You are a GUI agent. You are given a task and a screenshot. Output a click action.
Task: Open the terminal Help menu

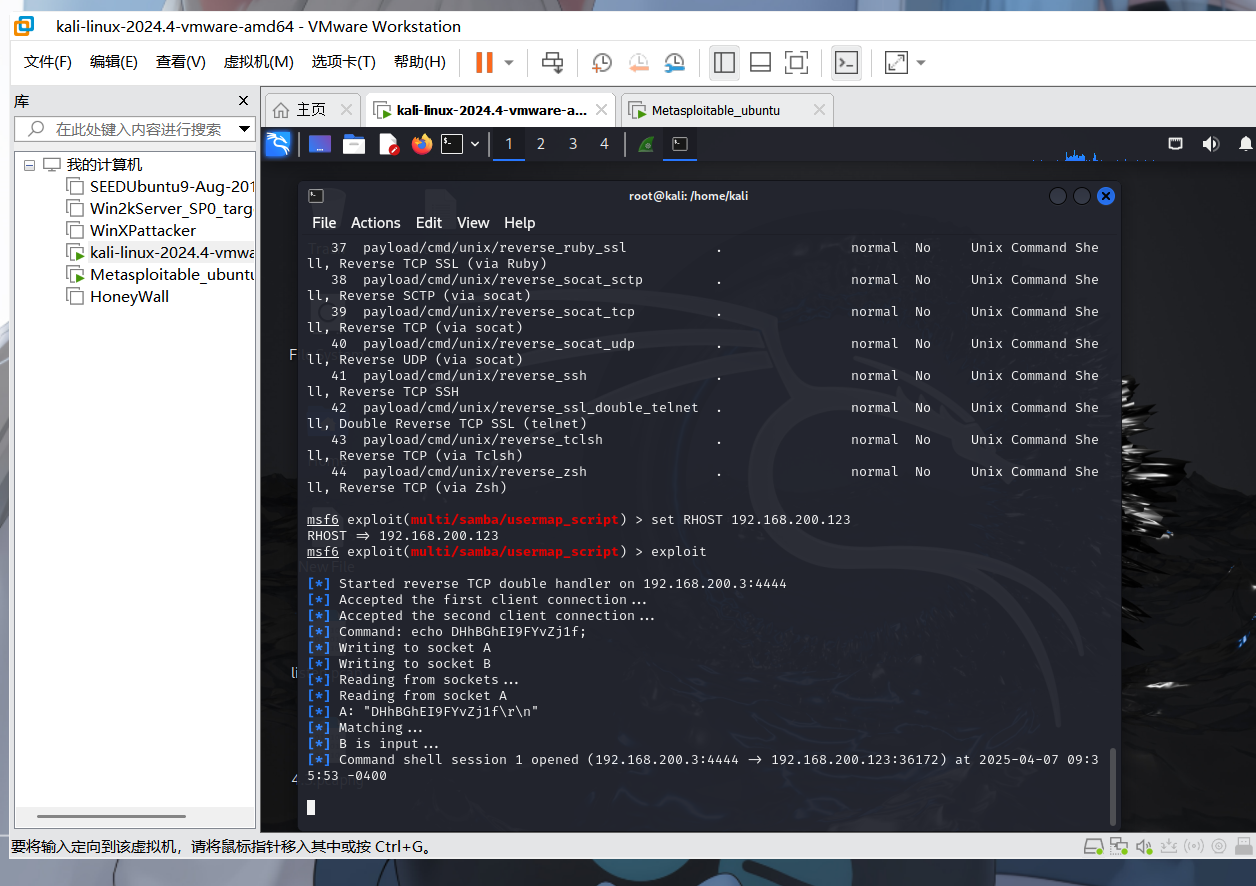tap(520, 223)
